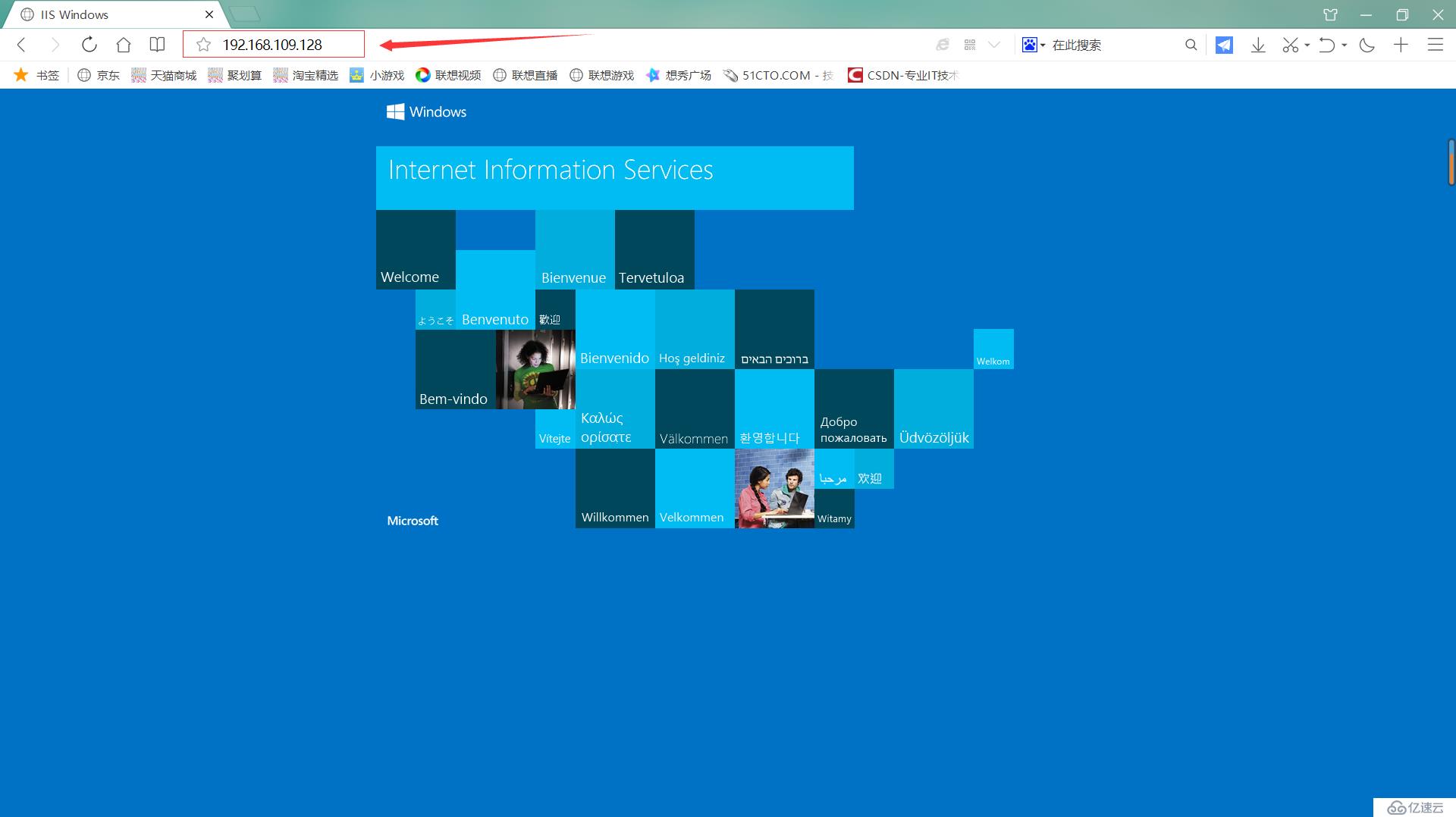Click the Velkommen tile

pyautogui.click(x=695, y=488)
